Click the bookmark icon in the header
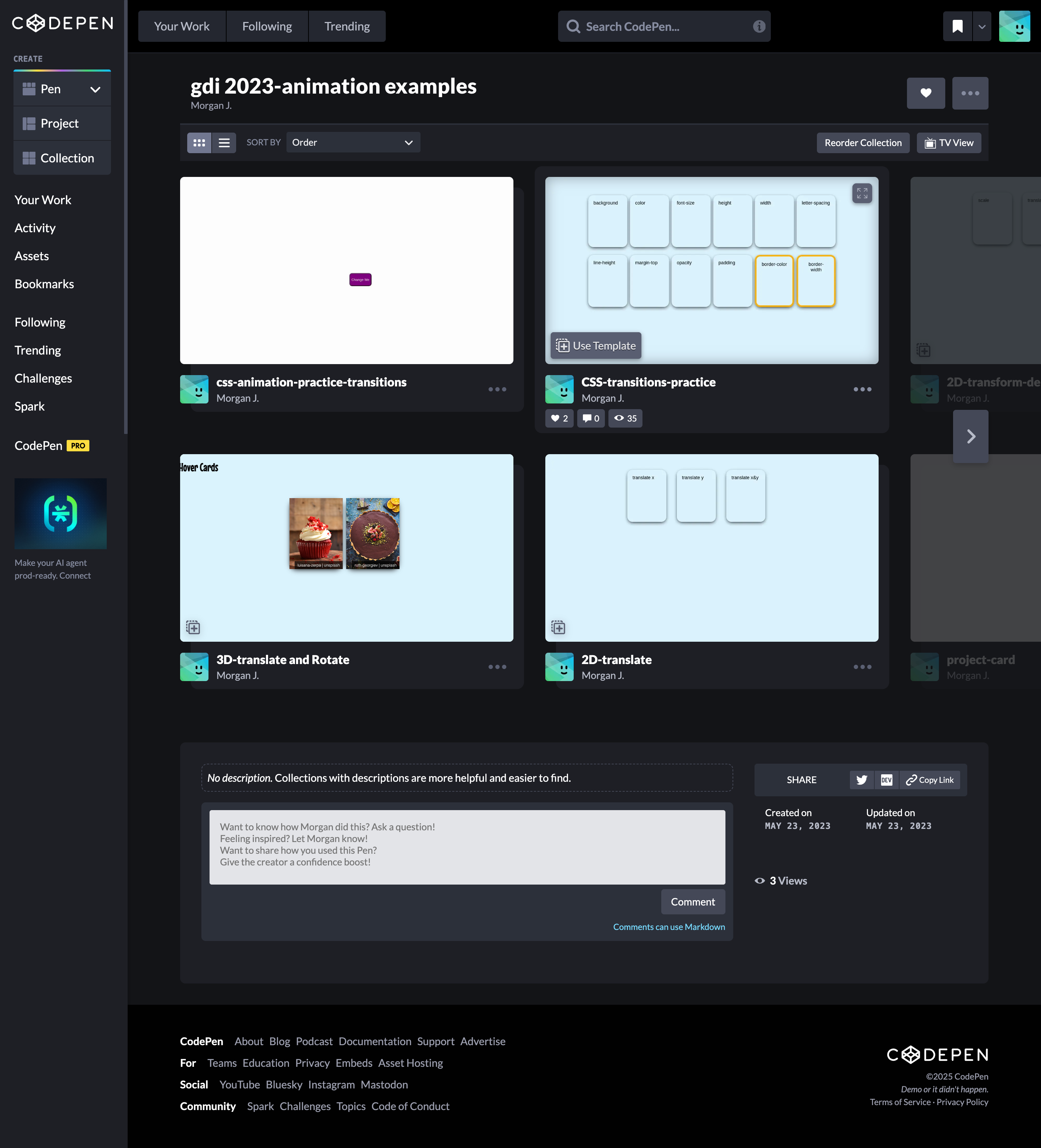Screen dimensions: 1041x1148 pos(957,26)
